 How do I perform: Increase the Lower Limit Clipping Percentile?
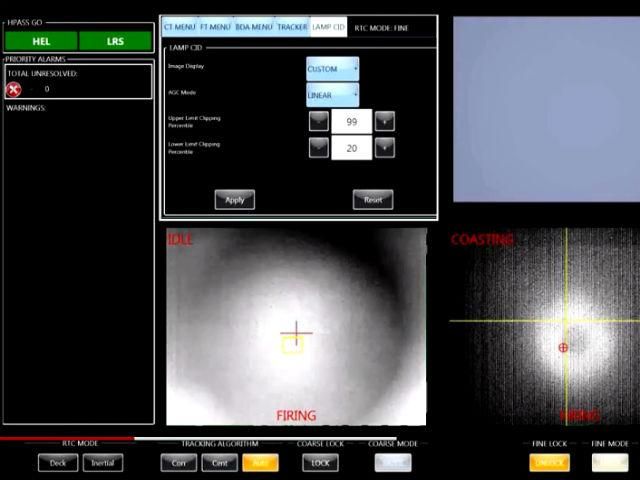coord(384,147)
